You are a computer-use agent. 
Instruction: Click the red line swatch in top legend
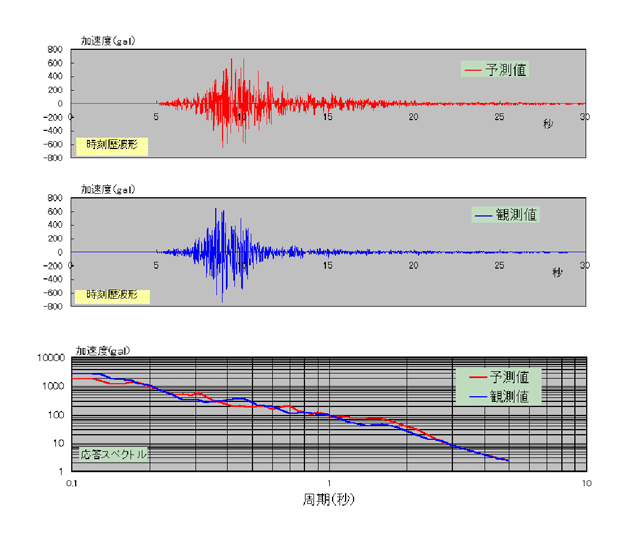pos(473,70)
